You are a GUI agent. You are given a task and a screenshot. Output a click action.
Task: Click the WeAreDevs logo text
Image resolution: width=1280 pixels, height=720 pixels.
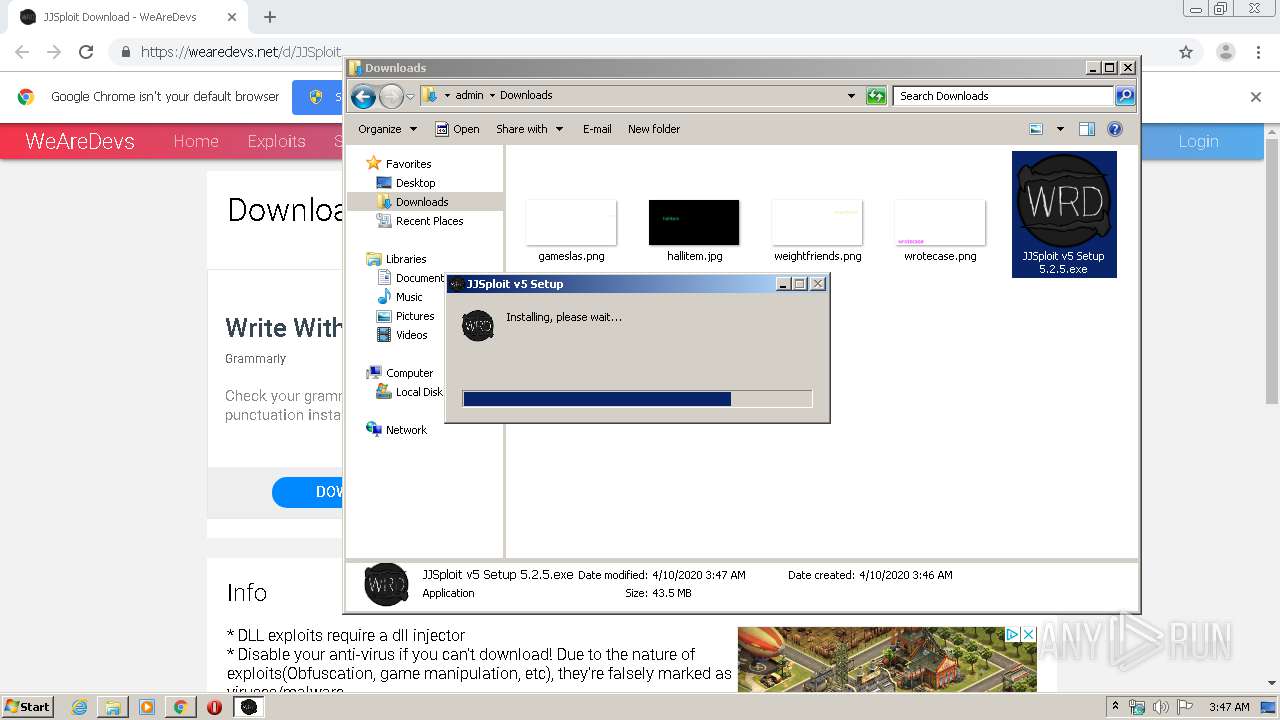click(80, 141)
